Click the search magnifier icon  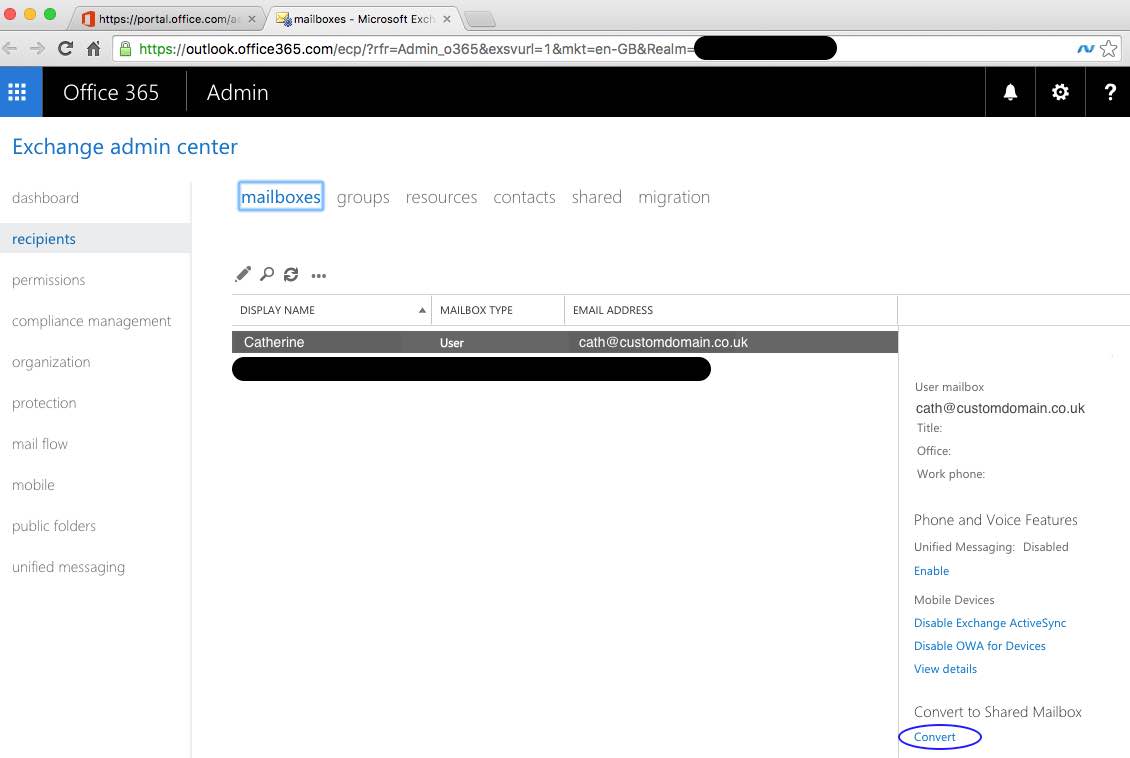coord(267,275)
